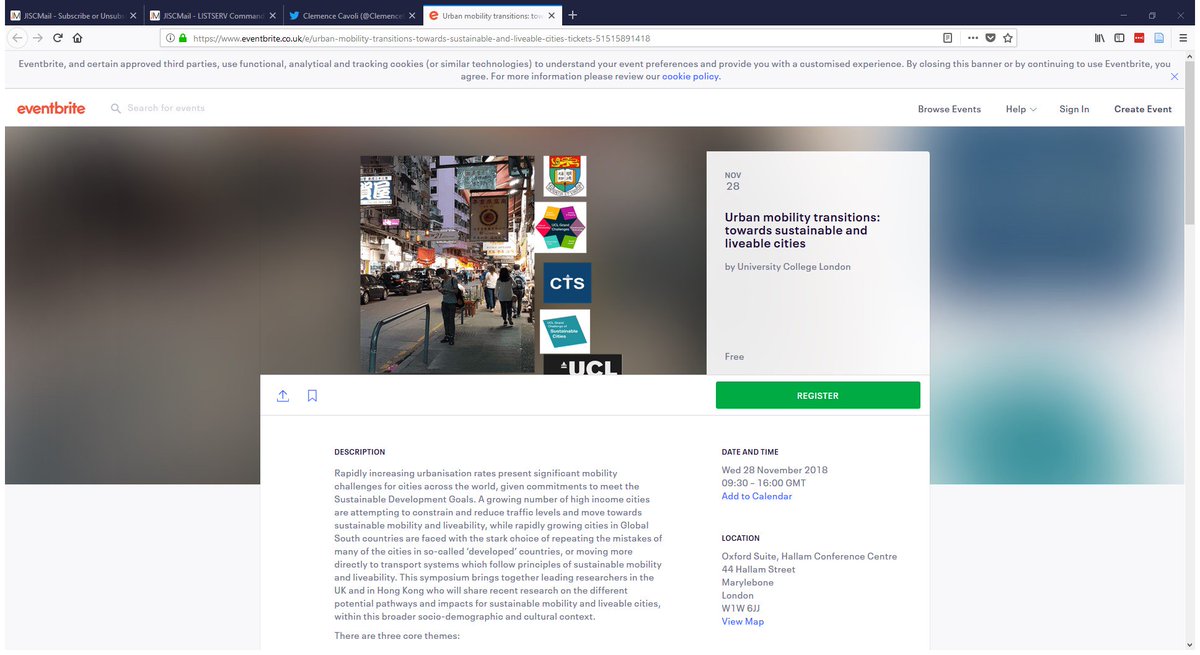Click the '09:30 – 16:00 GMT' time text
Image resolution: width=1200 pixels, height=655 pixels.
(x=764, y=483)
